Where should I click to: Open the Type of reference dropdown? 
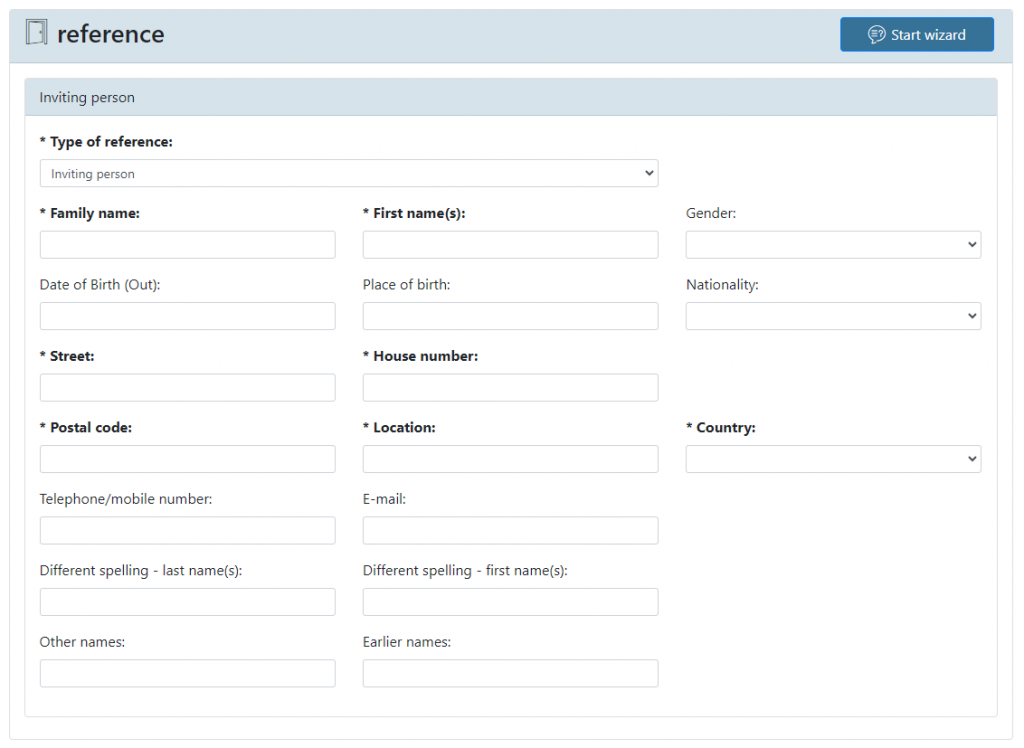(x=348, y=173)
